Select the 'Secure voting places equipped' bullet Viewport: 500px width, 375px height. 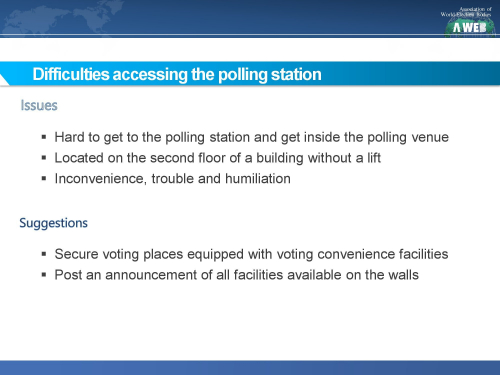251,254
